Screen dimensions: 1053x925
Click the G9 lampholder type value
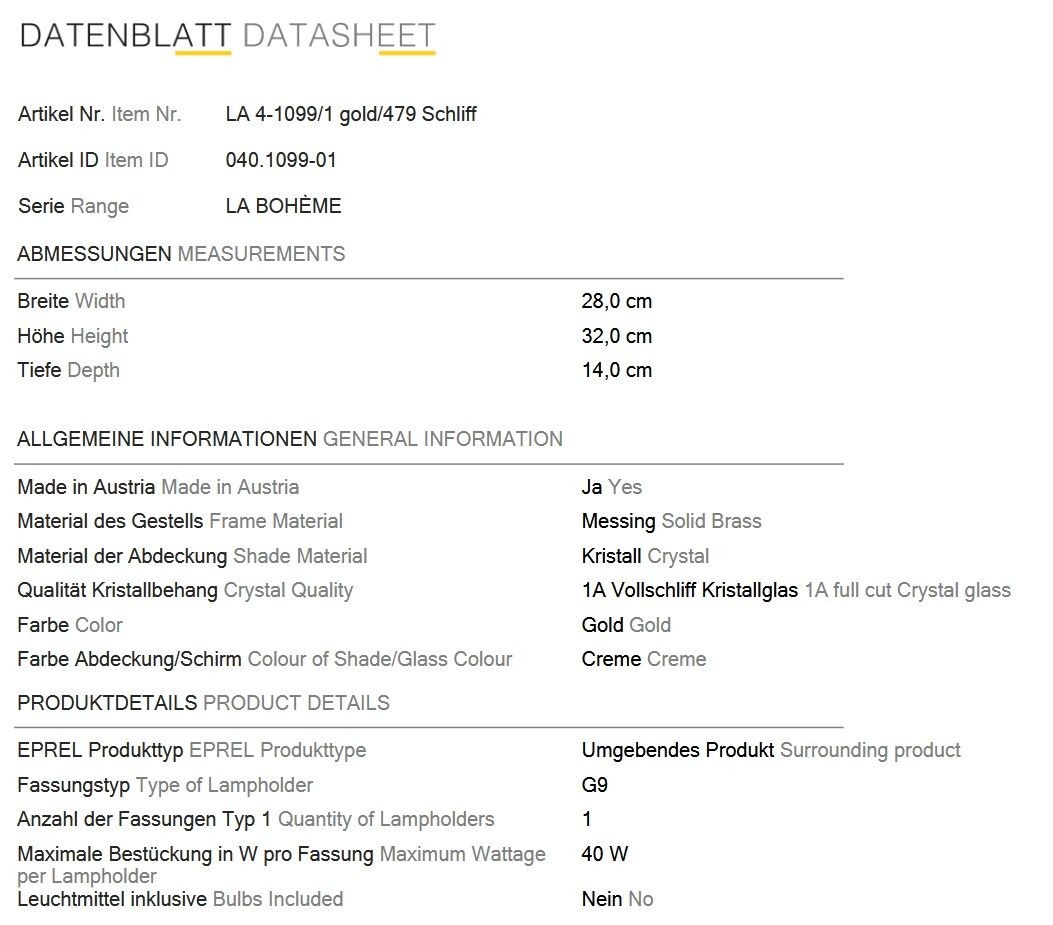click(x=594, y=785)
